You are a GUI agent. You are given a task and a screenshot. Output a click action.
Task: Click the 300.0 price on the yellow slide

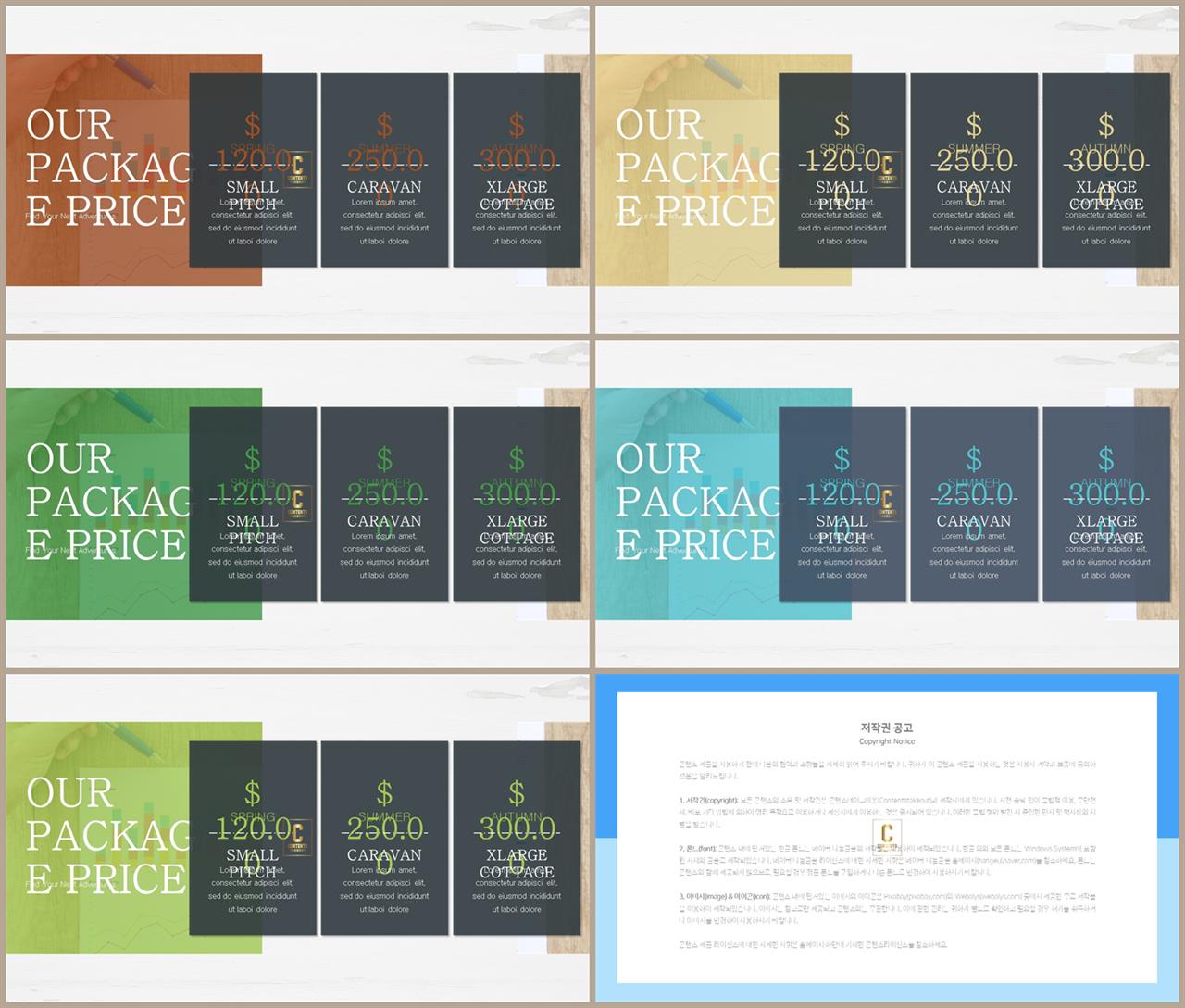tap(1106, 161)
